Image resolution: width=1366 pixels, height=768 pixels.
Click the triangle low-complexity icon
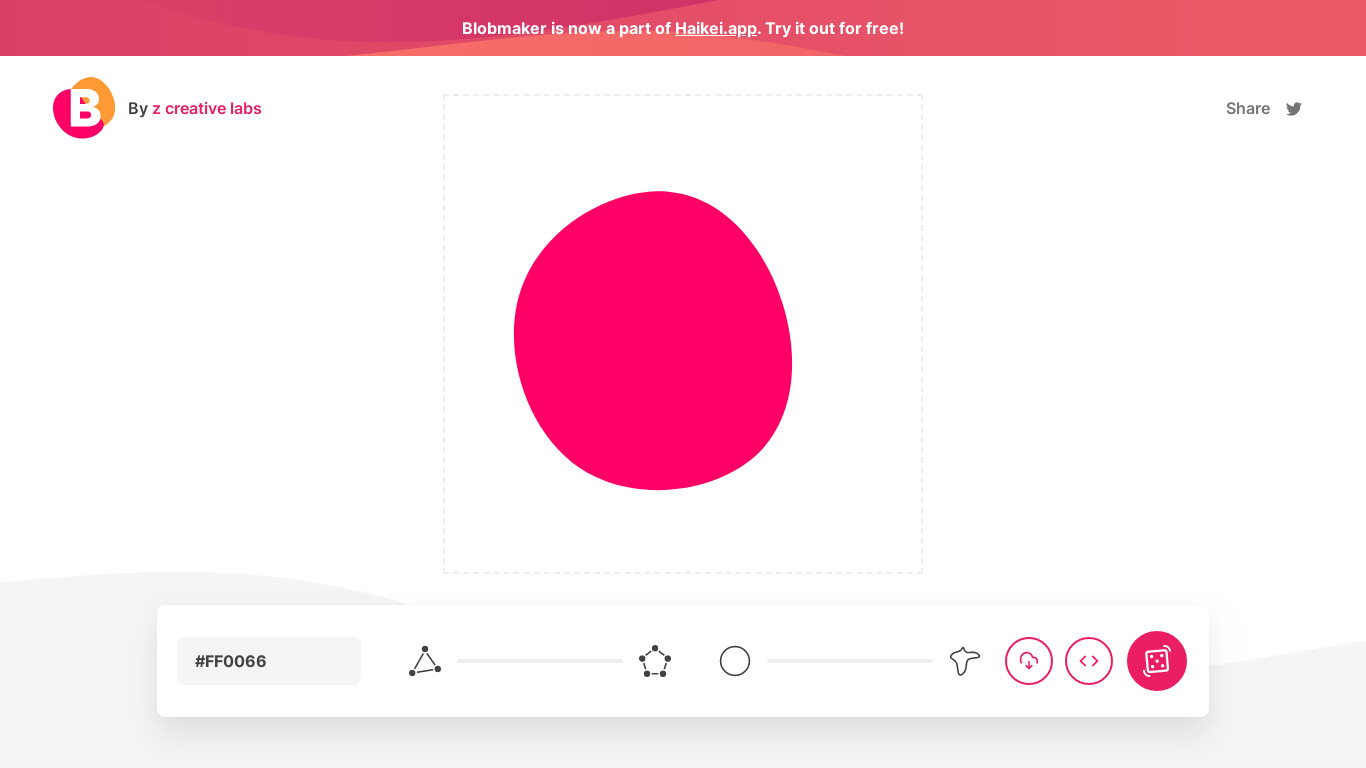pyautogui.click(x=425, y=661)
